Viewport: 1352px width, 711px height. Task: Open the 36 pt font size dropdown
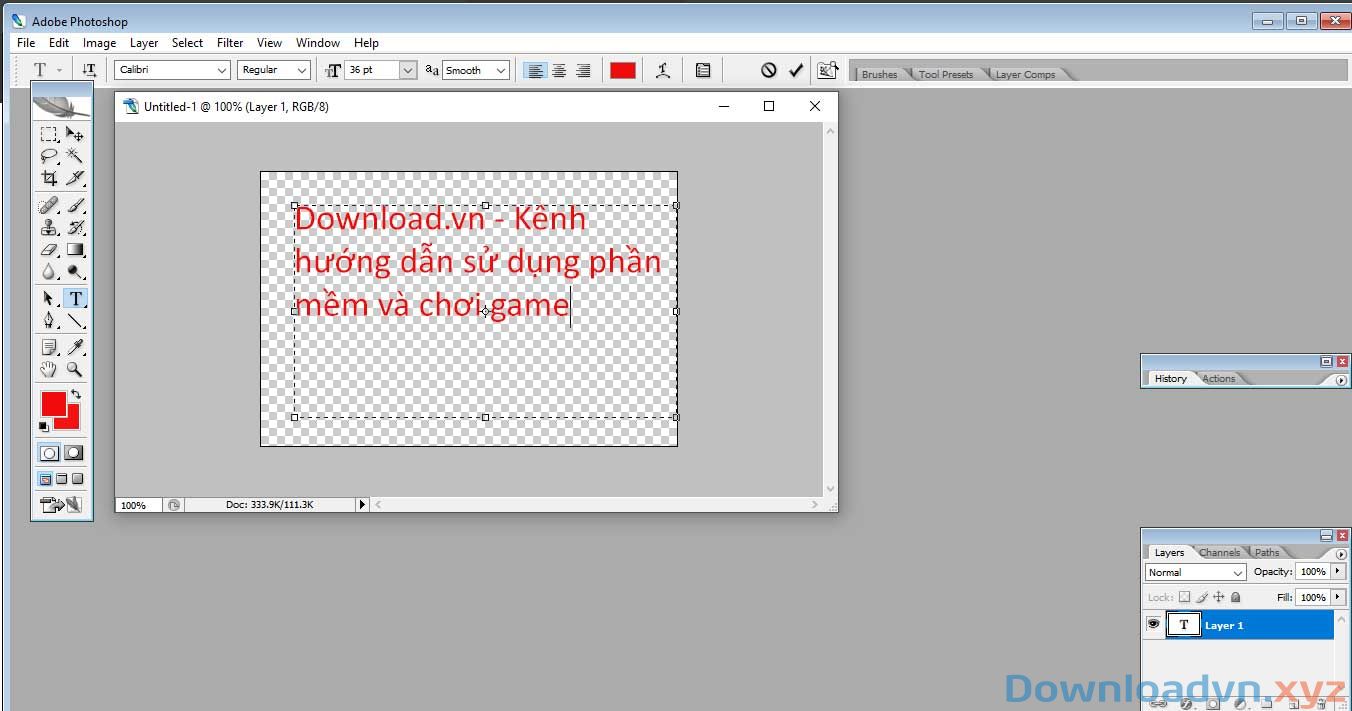pyautogui.click(x=408, y=70)
